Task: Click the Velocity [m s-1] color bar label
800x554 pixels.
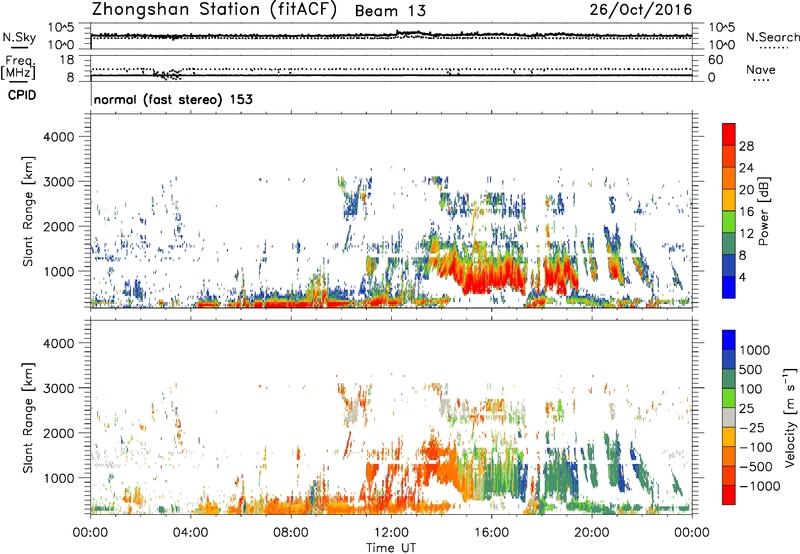Action: point(791,417)
